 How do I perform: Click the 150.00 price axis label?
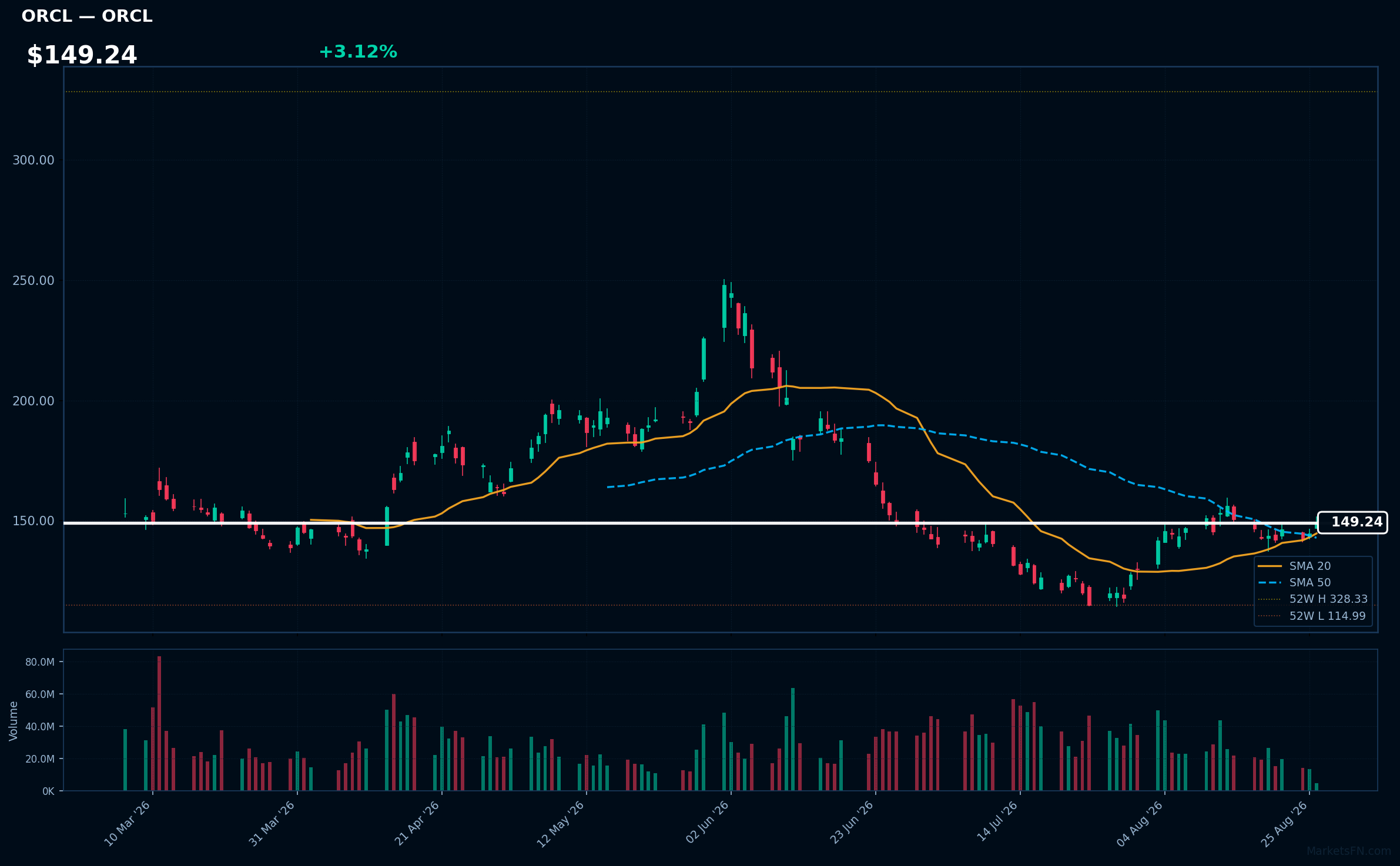(x=34, y=521)
